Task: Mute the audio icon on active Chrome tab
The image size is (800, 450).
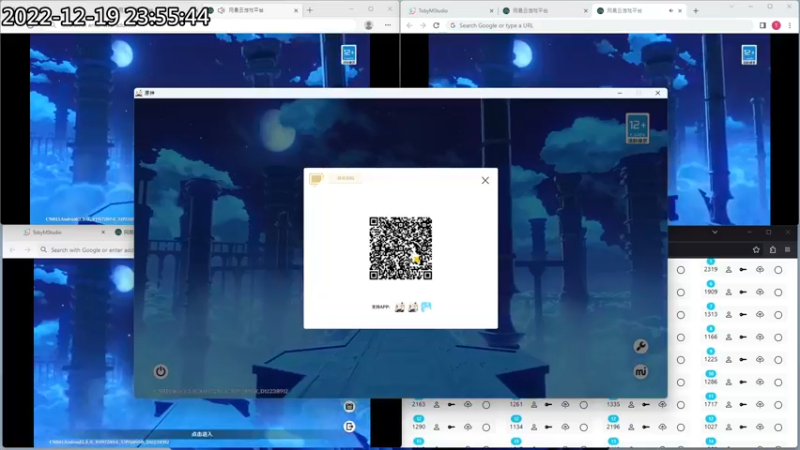Action: pos(670,11)
